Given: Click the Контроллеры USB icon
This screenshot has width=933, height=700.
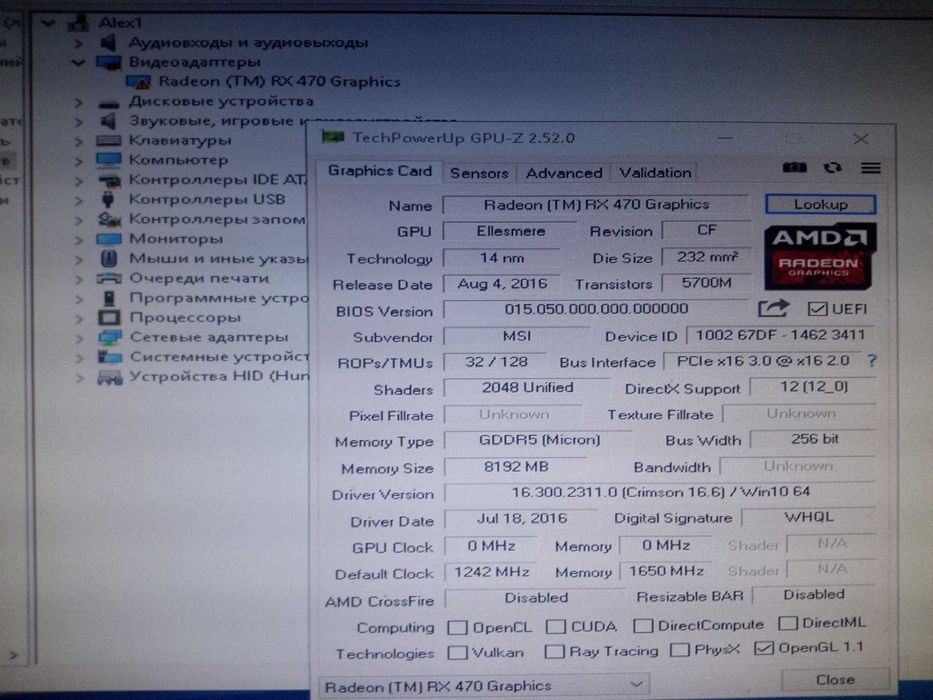Looking at the screenshot, I should (108, 199).
